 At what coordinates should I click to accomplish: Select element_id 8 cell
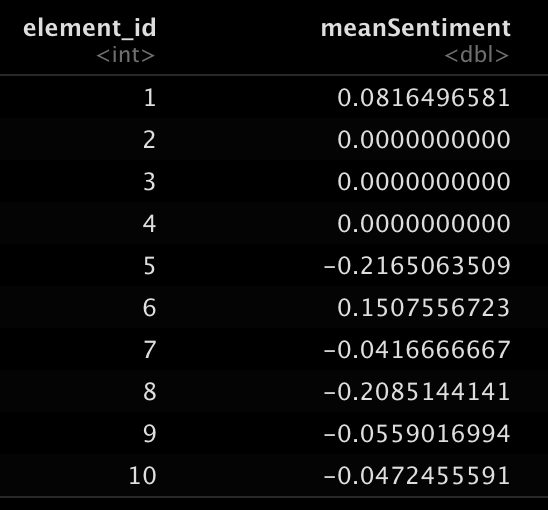(149, 392)
